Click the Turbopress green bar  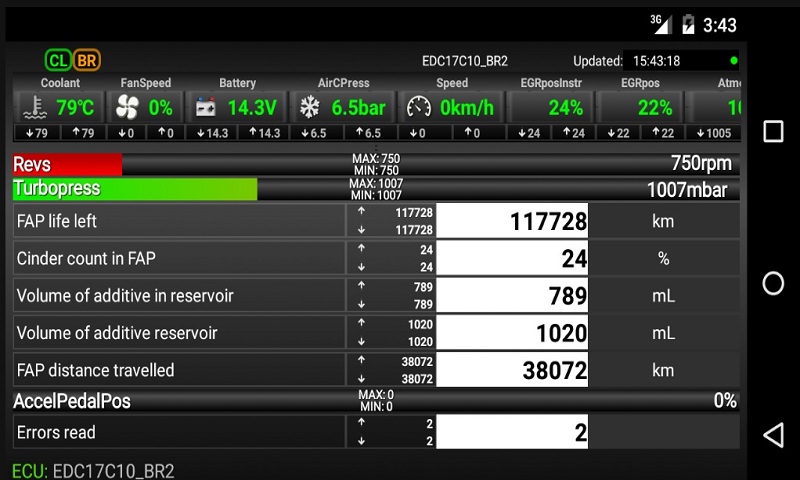coord(135,189)
